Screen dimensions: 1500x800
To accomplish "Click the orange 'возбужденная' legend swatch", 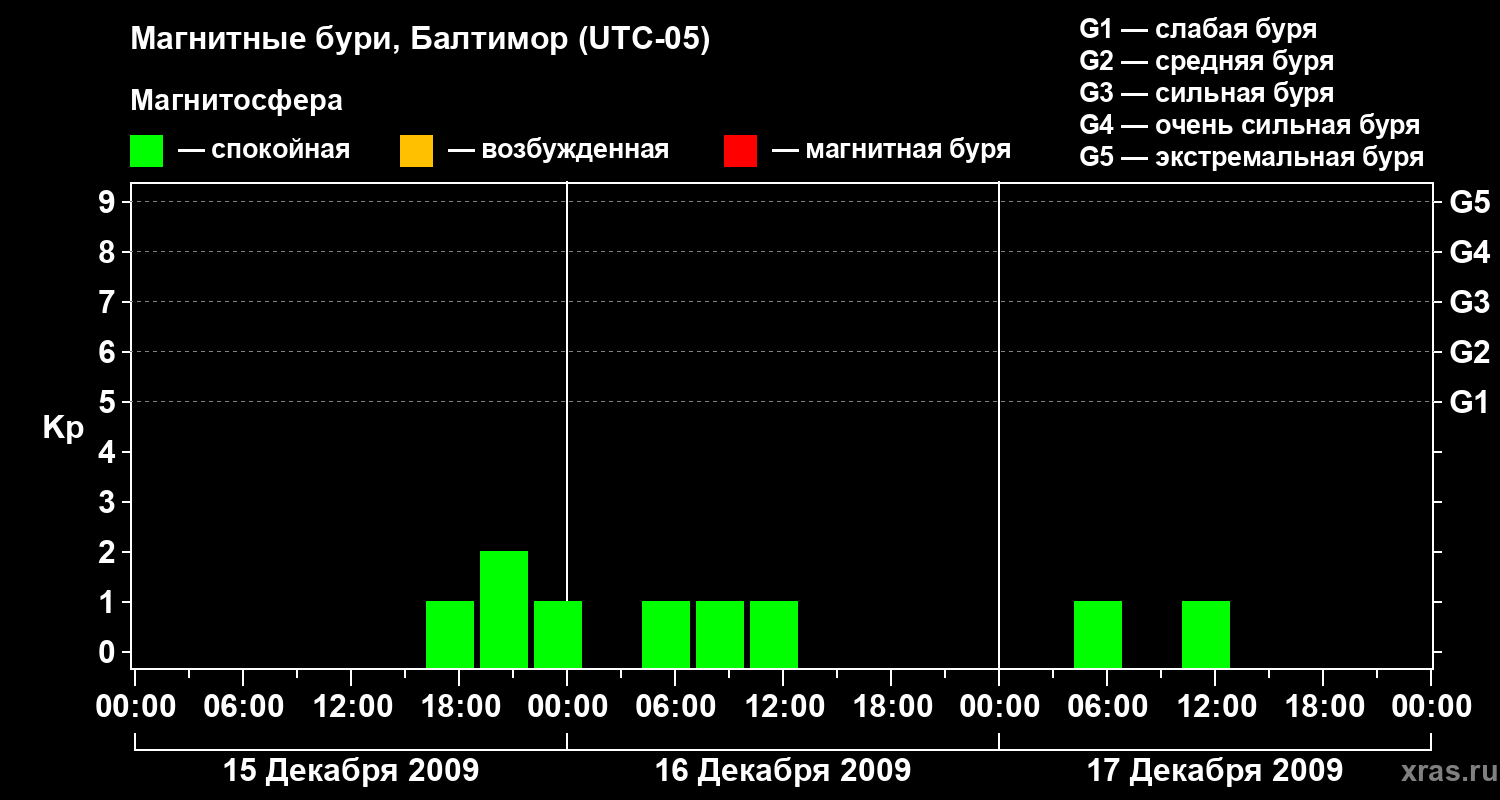I will pyautogui.click(x=416, y=151).
